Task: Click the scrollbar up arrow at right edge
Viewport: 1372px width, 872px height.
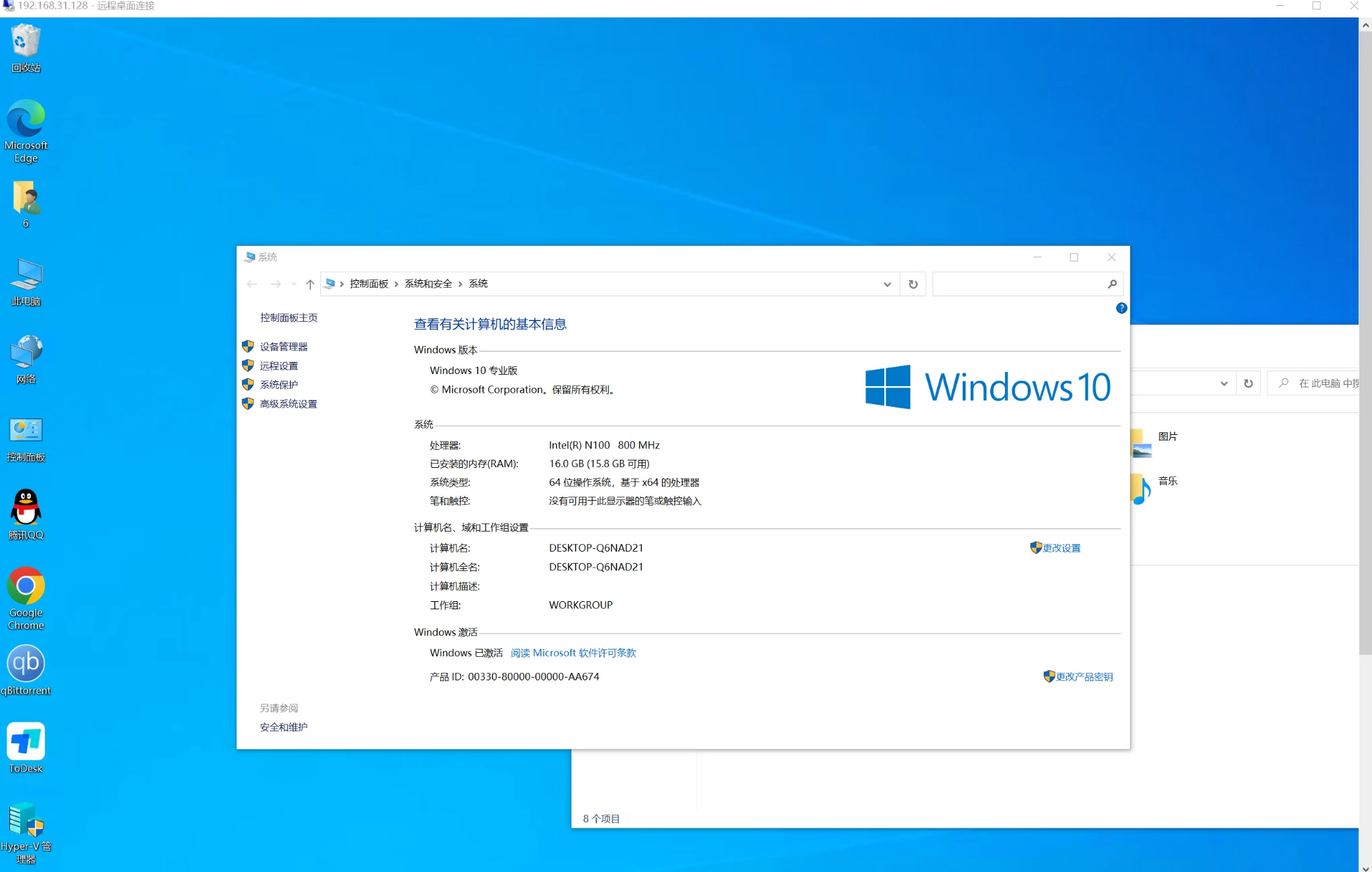Action: [x=1365, y=25]
